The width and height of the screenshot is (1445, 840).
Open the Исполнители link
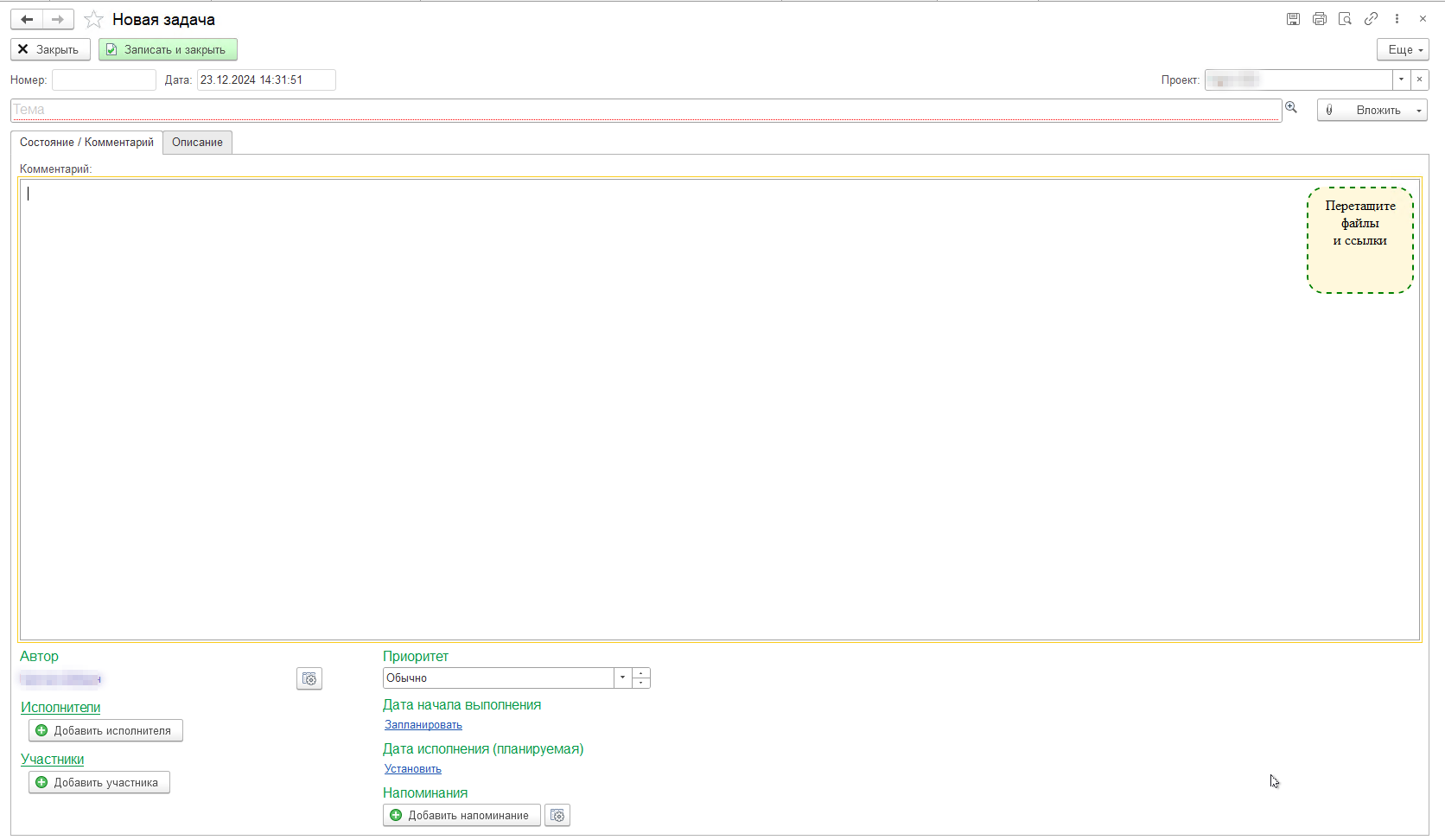(x=60, y=707)
